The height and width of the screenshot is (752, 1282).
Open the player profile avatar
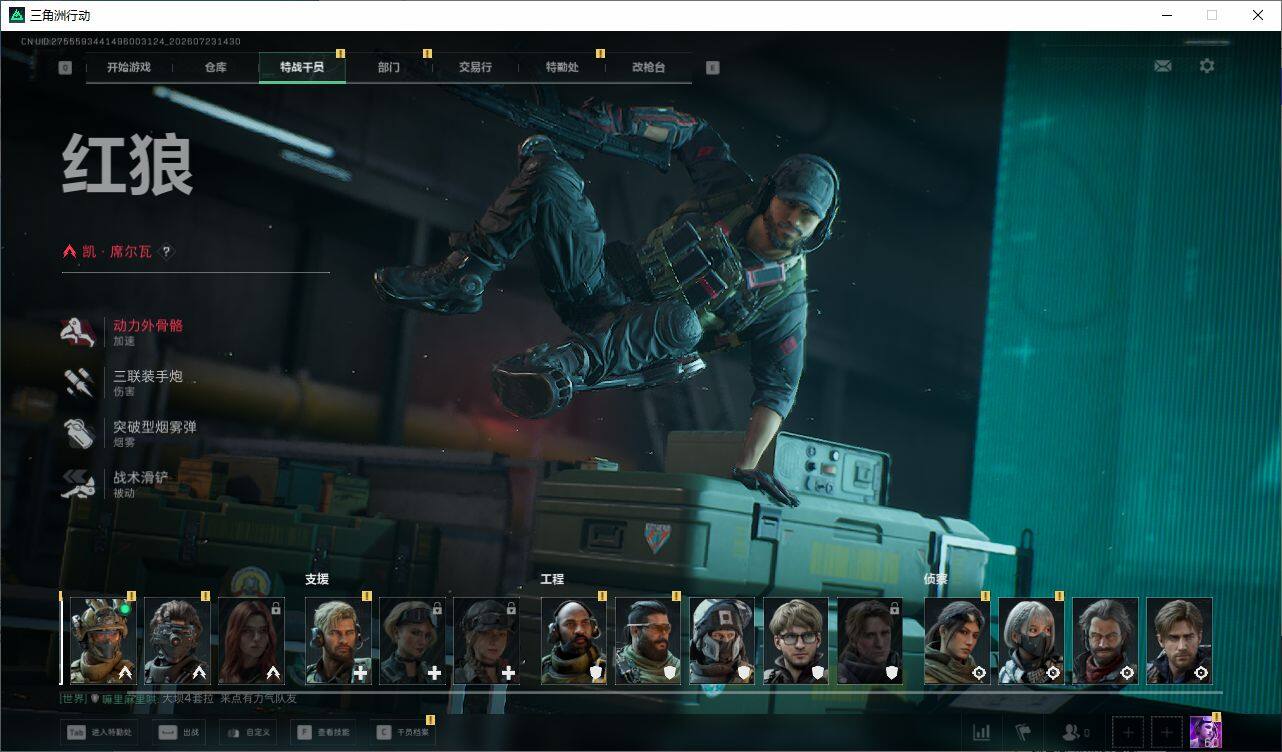[1205, 733]
